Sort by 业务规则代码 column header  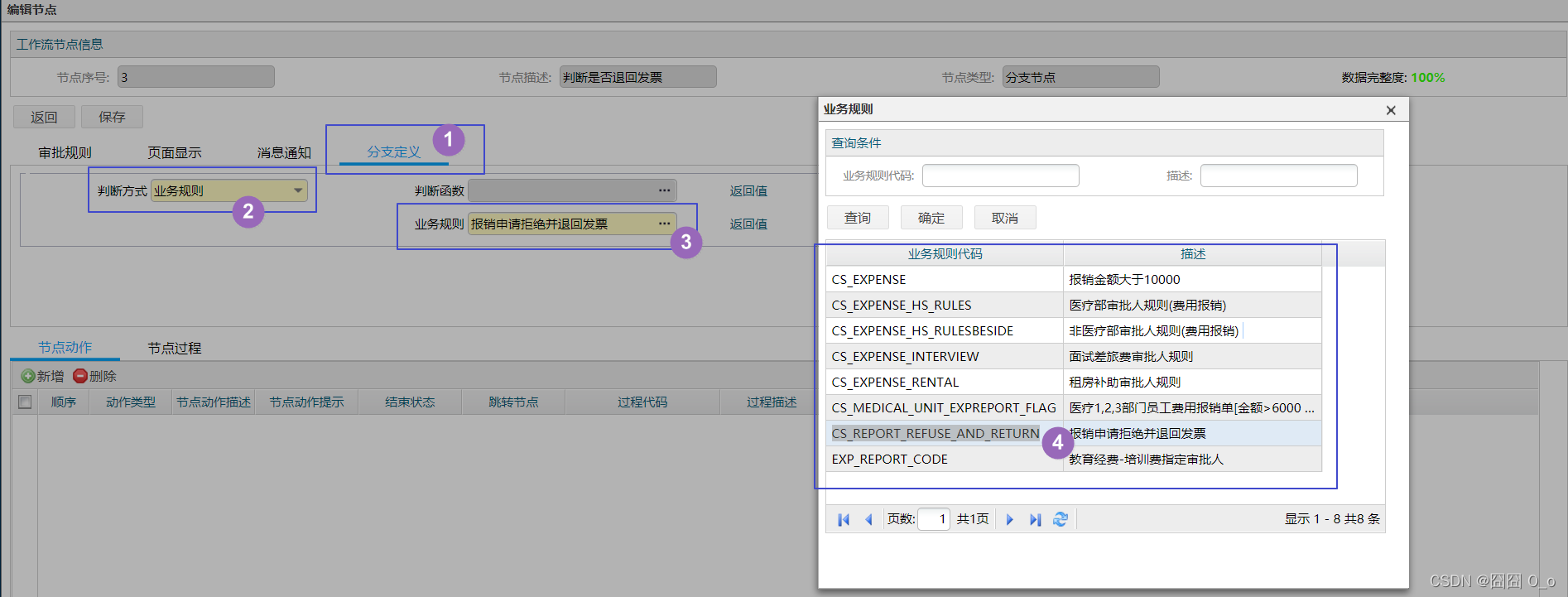pyautogui.click(x=945, y=253)
